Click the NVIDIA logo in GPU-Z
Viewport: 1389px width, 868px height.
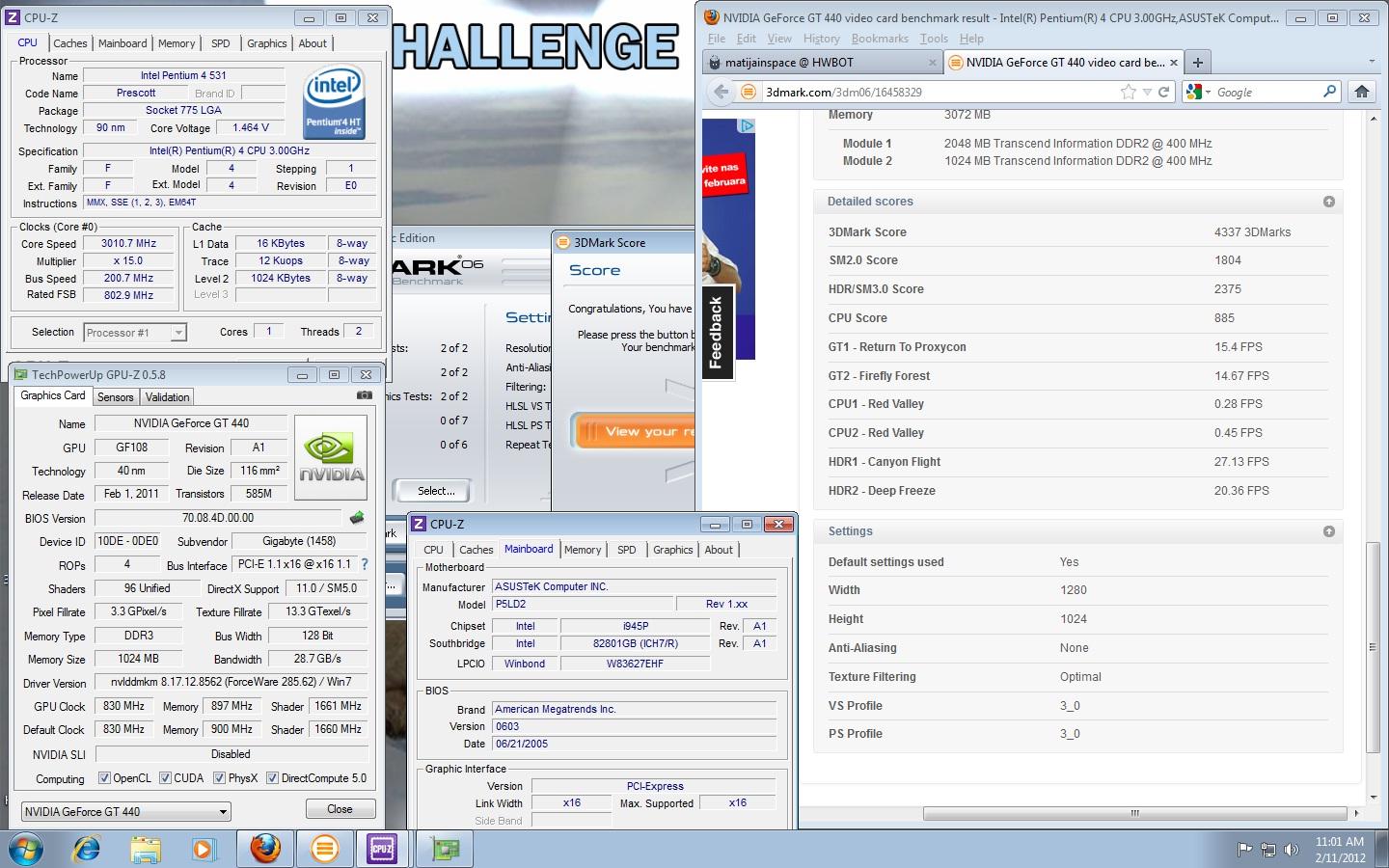331,457
